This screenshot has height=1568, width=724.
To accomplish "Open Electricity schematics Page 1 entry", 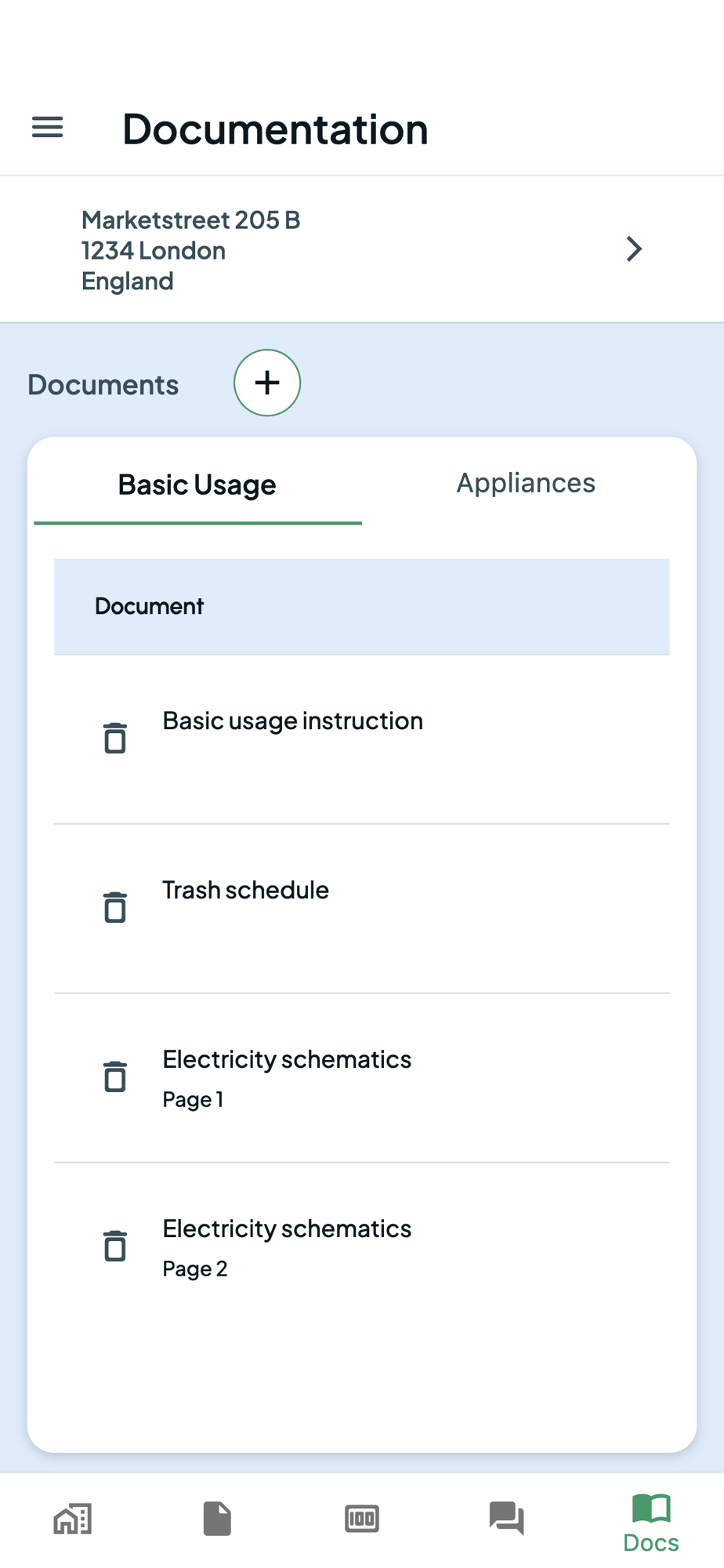I will pos(287,1060).
